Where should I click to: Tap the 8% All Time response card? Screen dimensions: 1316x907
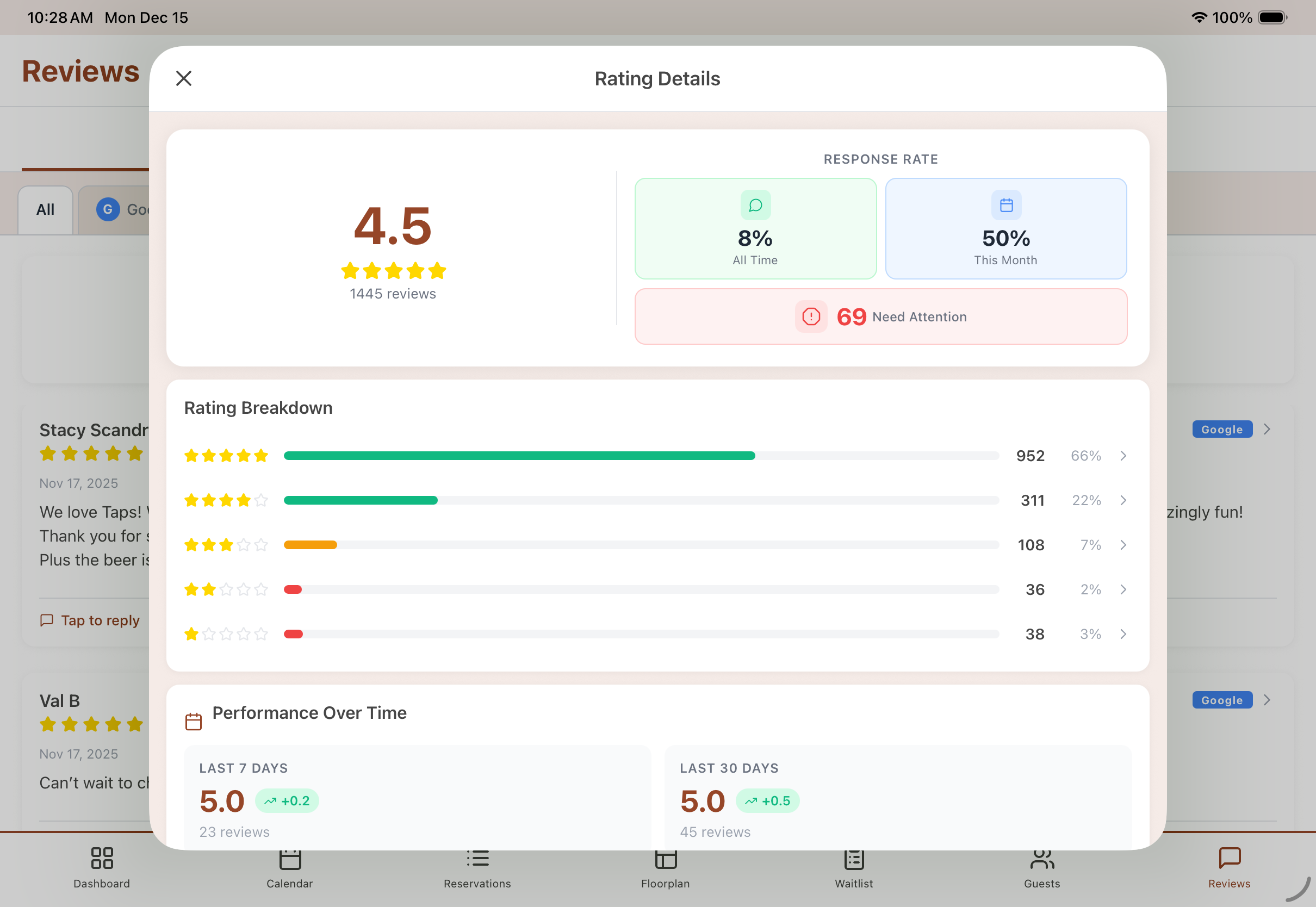[x=755, y=239]
